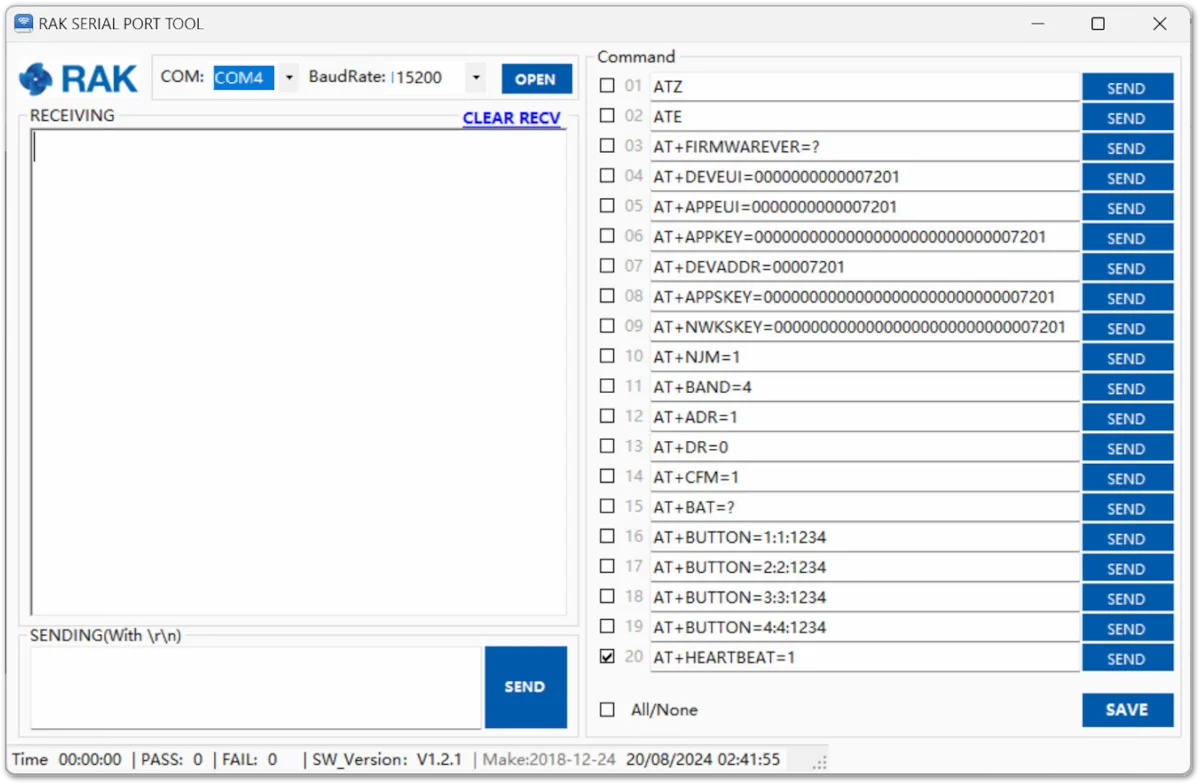Click the FAIL: 0 status counter
Viewport: 1200px width, 784px height.
(x=249, y=760)
